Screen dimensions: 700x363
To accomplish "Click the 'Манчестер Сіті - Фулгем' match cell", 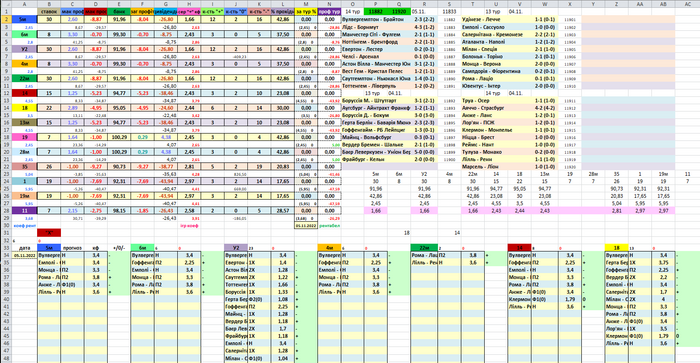I will tap(376, 34).
